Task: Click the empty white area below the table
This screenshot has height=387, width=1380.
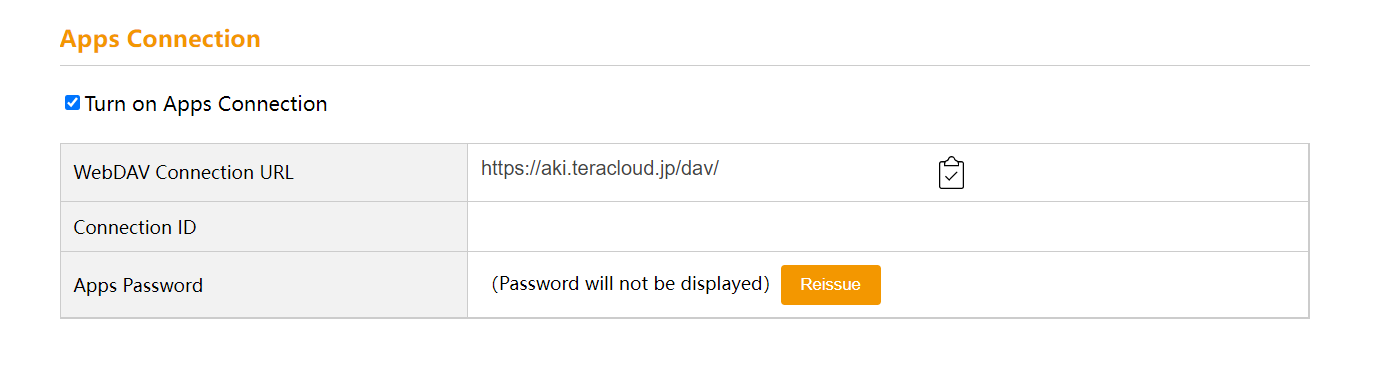Action: pos(685,352)
